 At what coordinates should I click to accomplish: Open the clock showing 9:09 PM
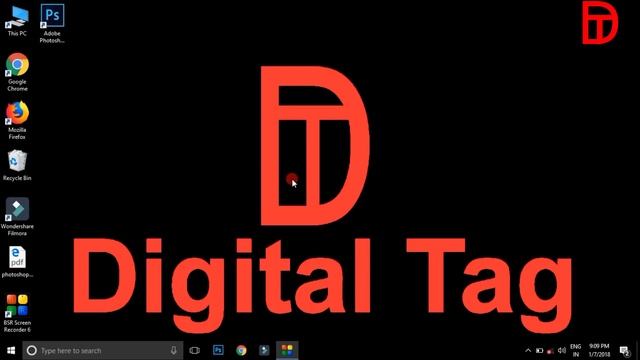(599, 351)
